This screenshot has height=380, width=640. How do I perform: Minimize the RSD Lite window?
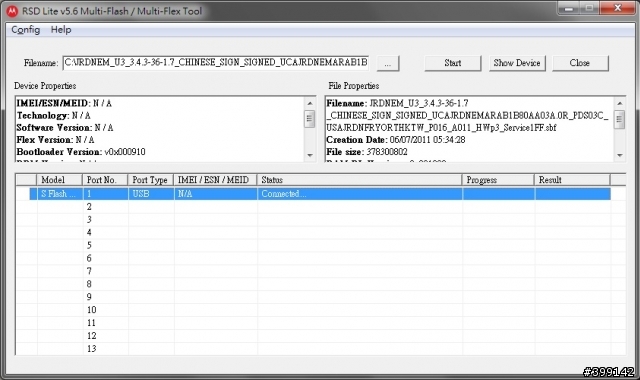pyautogui.click(x=569, y=8)
